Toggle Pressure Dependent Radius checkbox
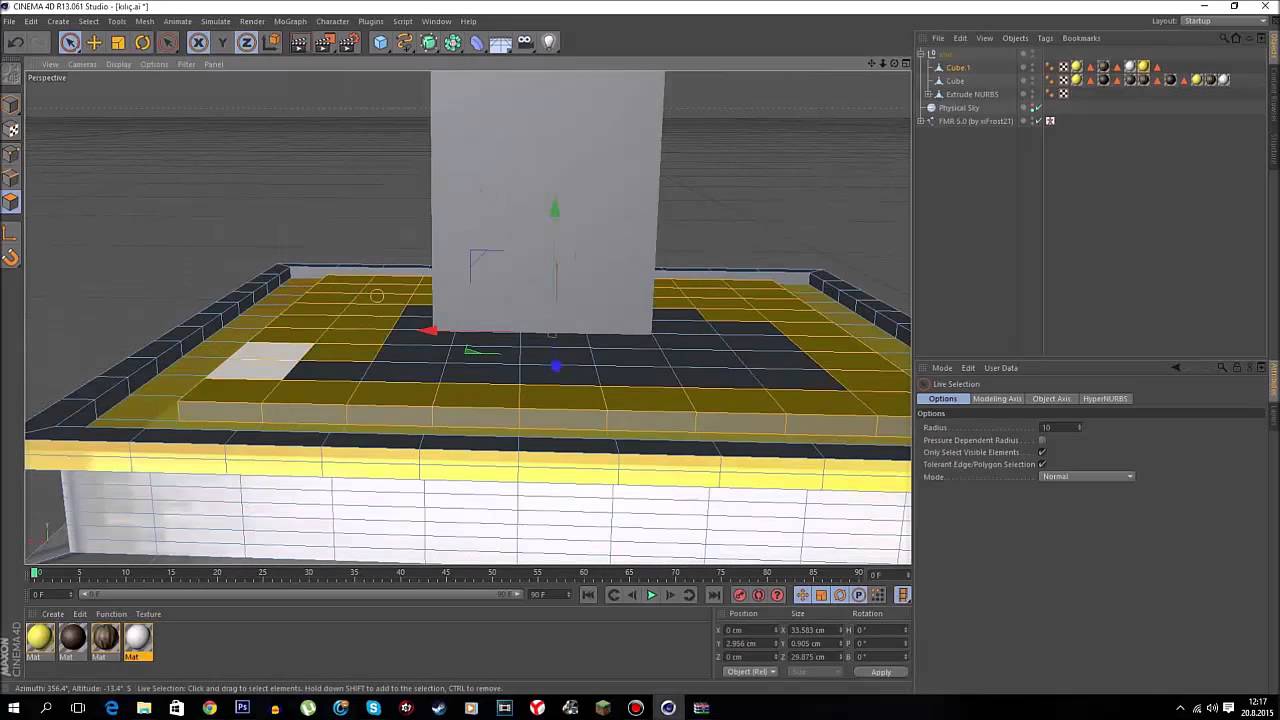 click(x=1042, y=440)
